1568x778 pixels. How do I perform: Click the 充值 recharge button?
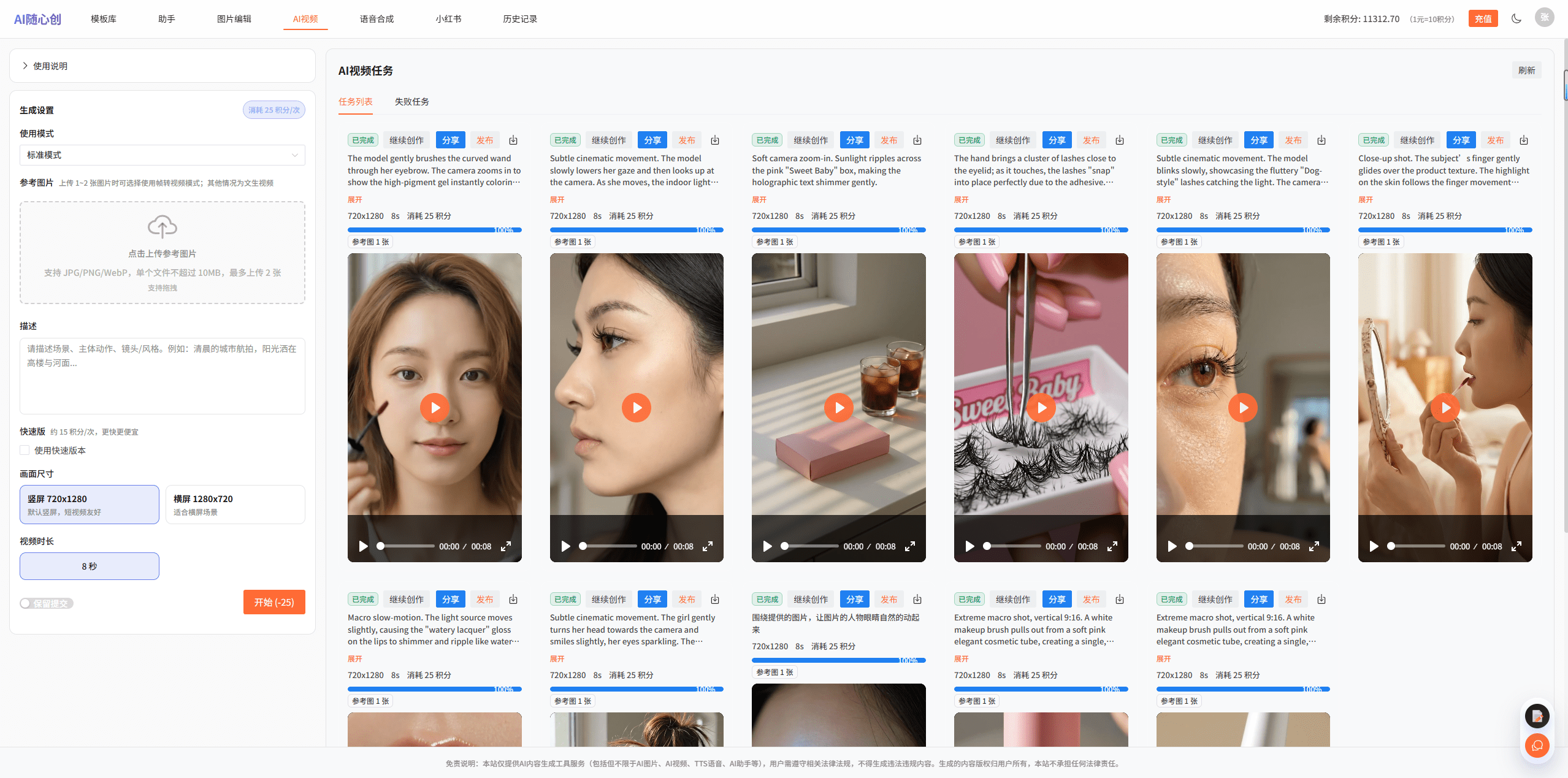click(1483, 18)
